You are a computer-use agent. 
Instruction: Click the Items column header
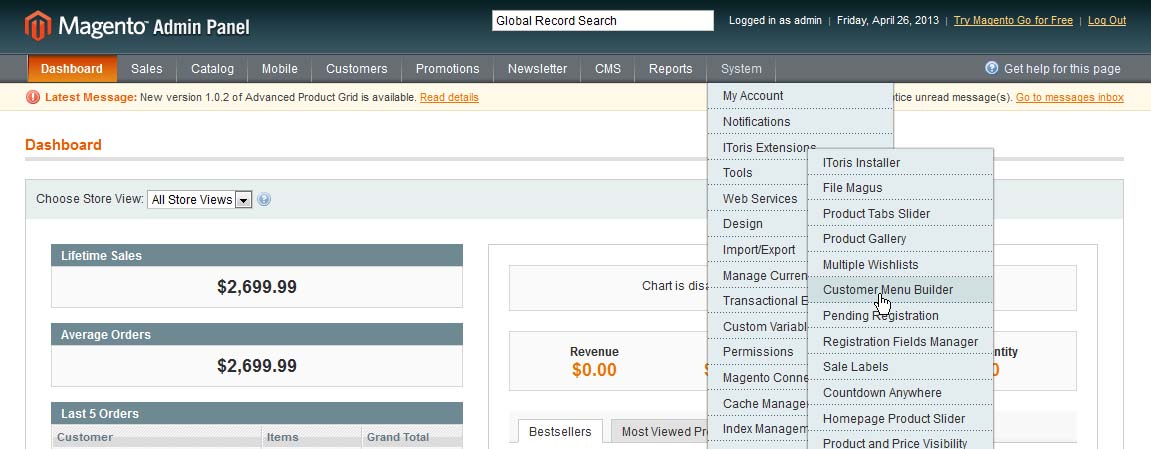pos(312,437)
